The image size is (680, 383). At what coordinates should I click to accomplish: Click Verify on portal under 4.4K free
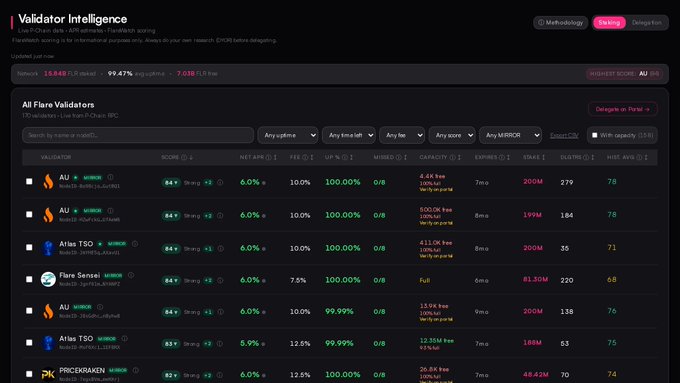click(x=436, y=190)
